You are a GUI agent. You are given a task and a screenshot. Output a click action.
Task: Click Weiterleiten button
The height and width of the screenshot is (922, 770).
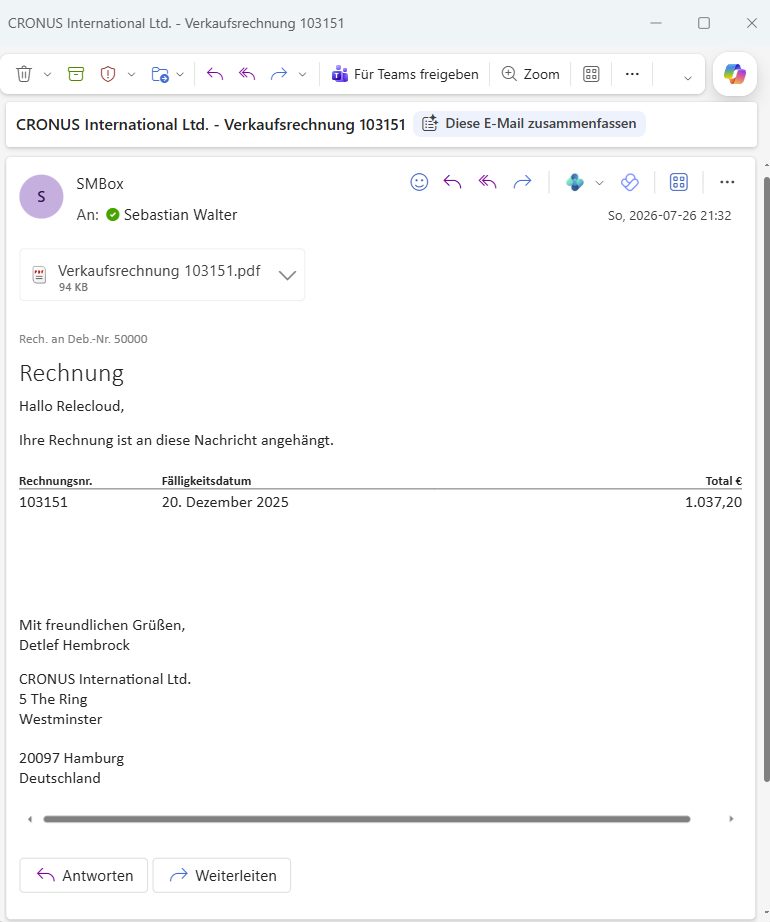pyautogui.click(x=222, y=876)
